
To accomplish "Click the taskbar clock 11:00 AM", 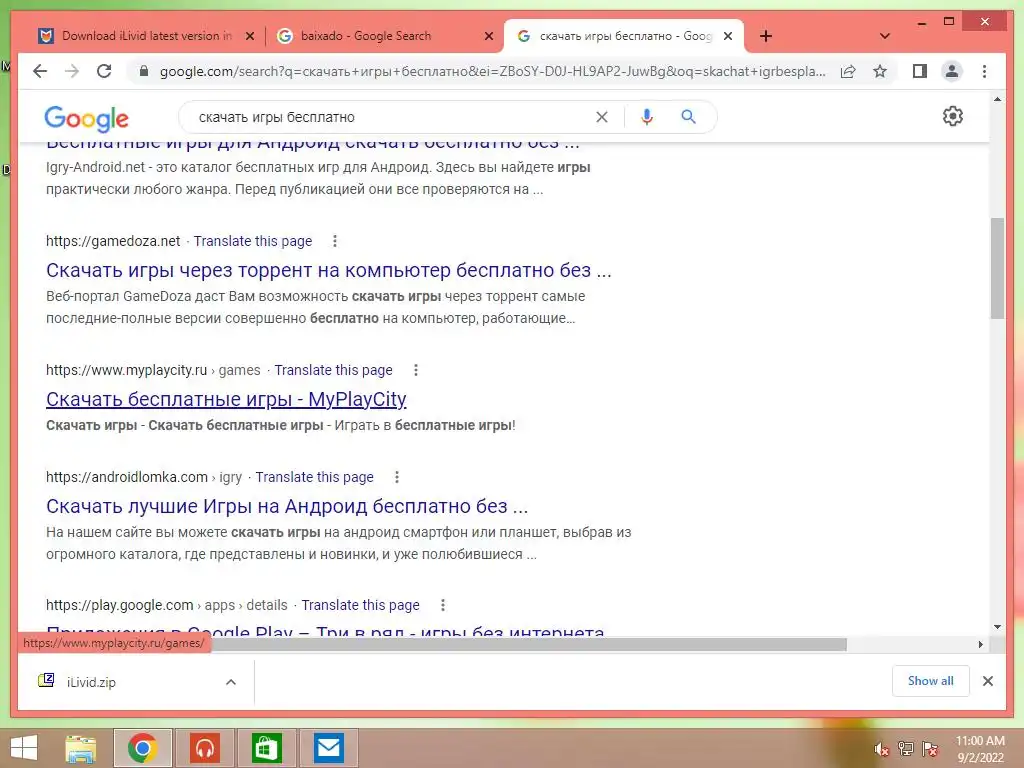I will click(x=980, y=741).
